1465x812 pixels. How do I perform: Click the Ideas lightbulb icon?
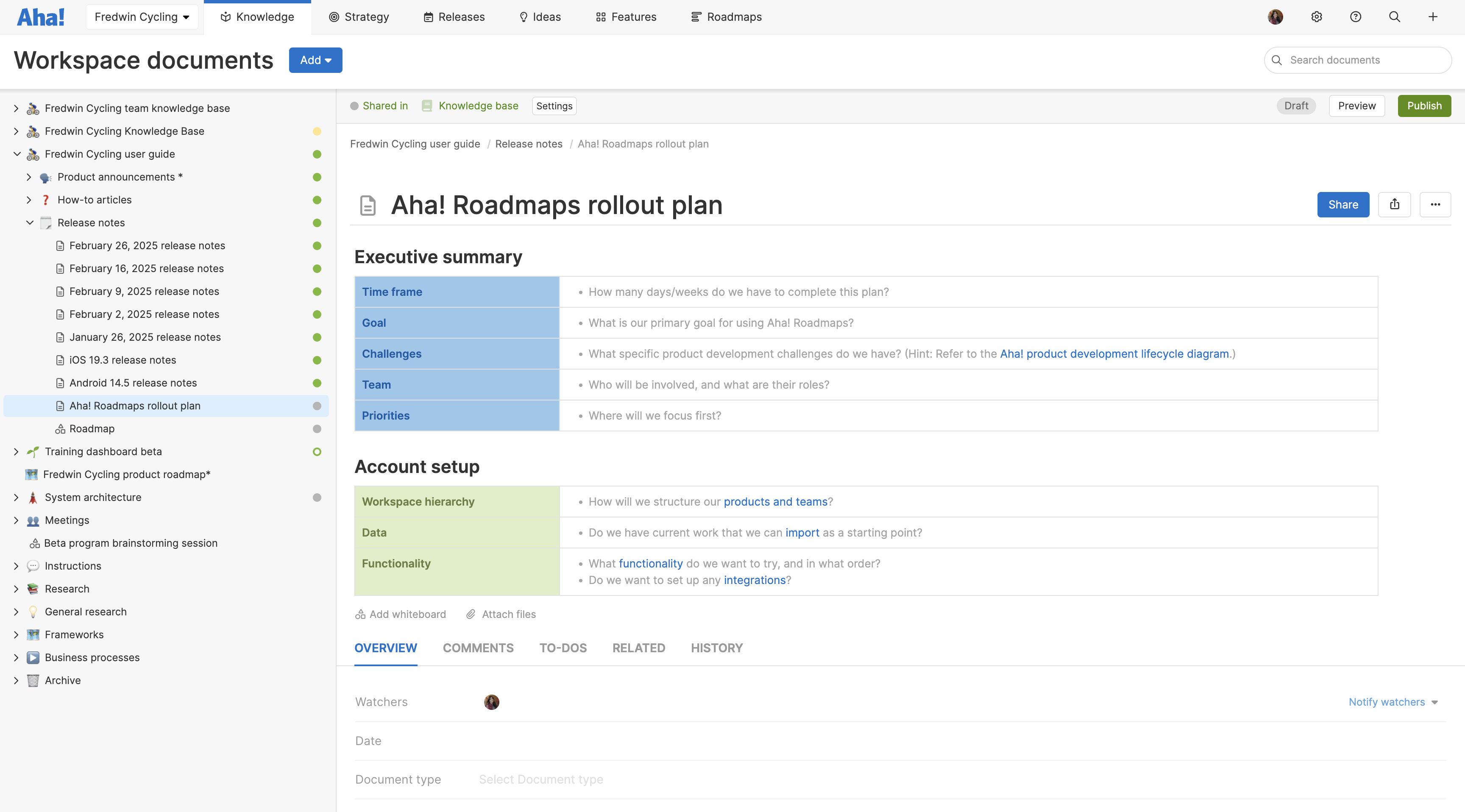(523, 17)
